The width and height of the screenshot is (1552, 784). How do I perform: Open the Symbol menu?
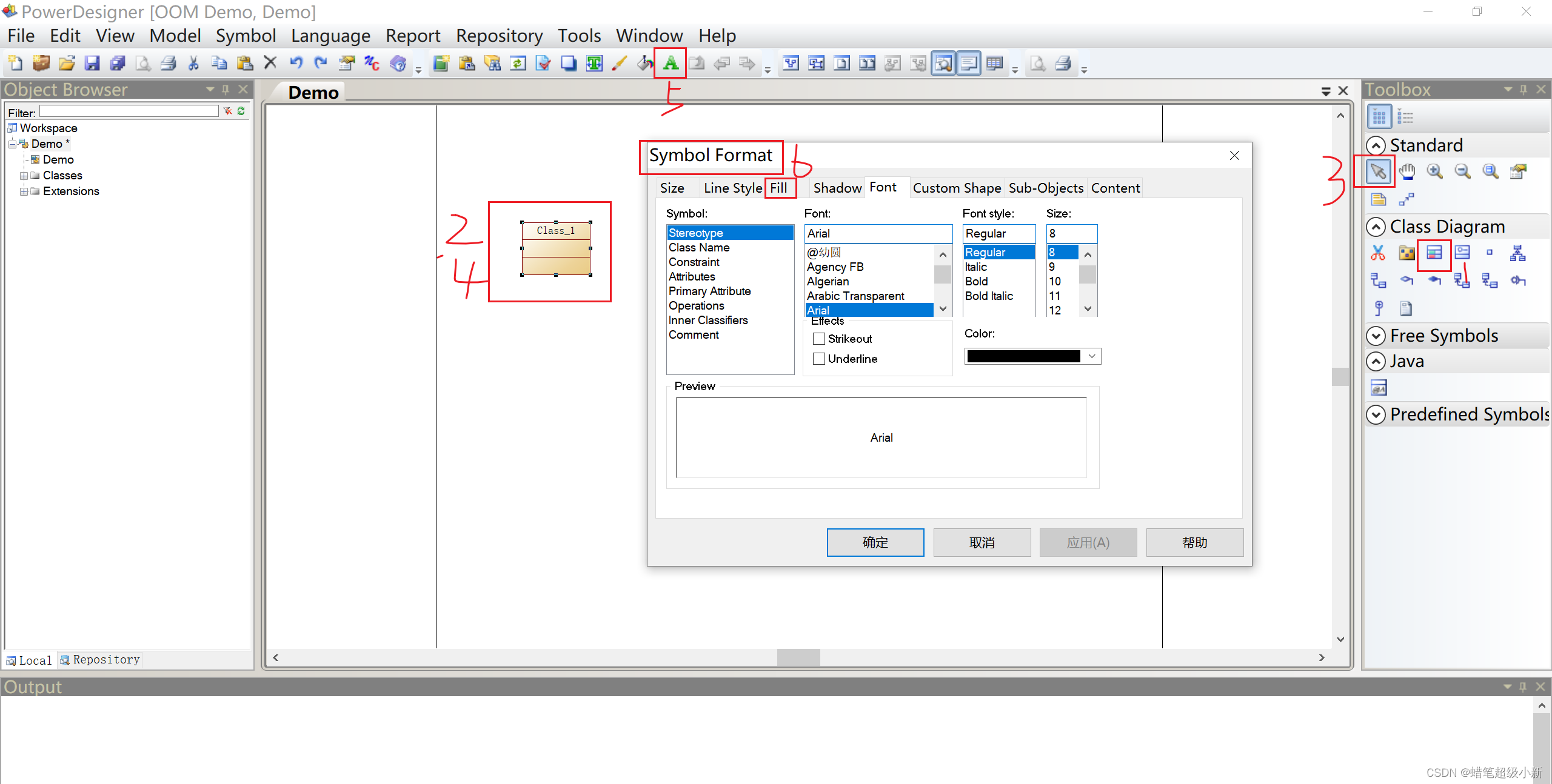[x=245, y=35]
